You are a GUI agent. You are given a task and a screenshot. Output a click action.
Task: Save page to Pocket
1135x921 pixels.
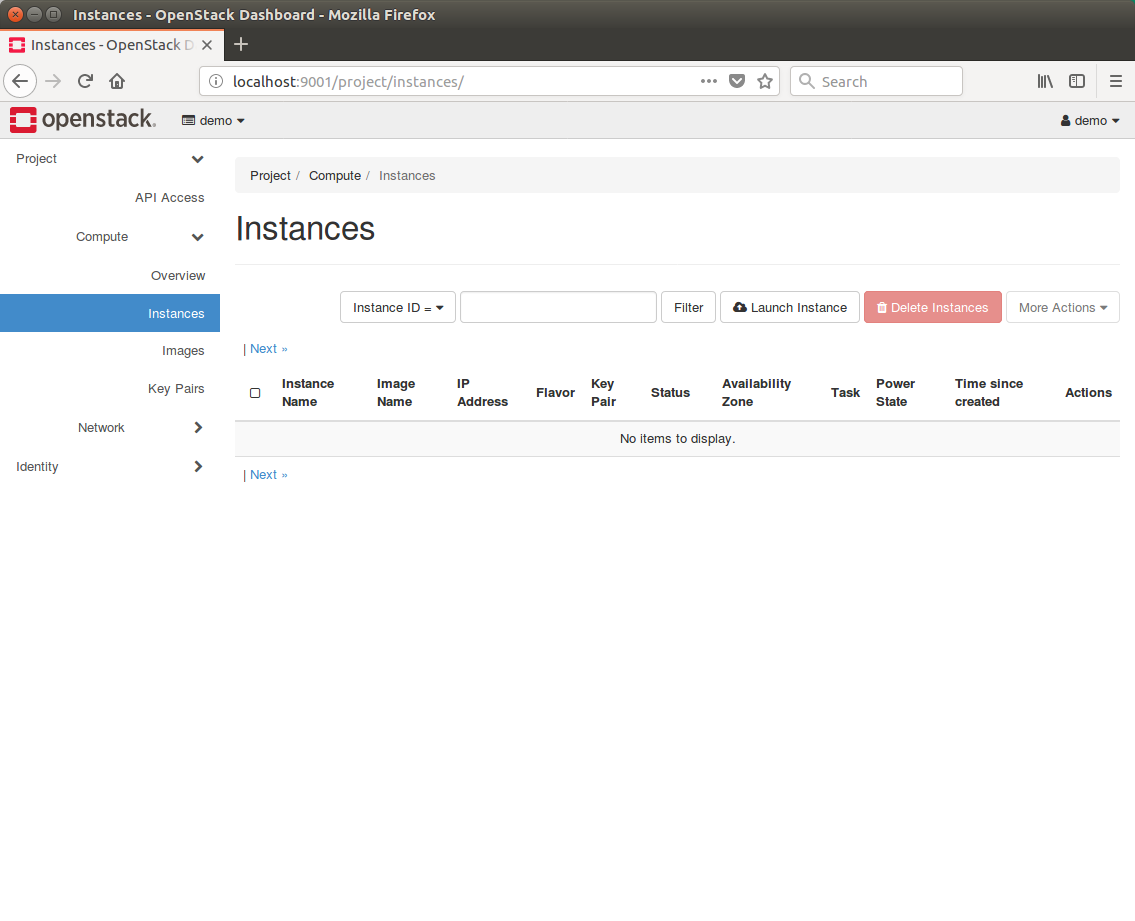pyautogui.click(x=737, y=81)
